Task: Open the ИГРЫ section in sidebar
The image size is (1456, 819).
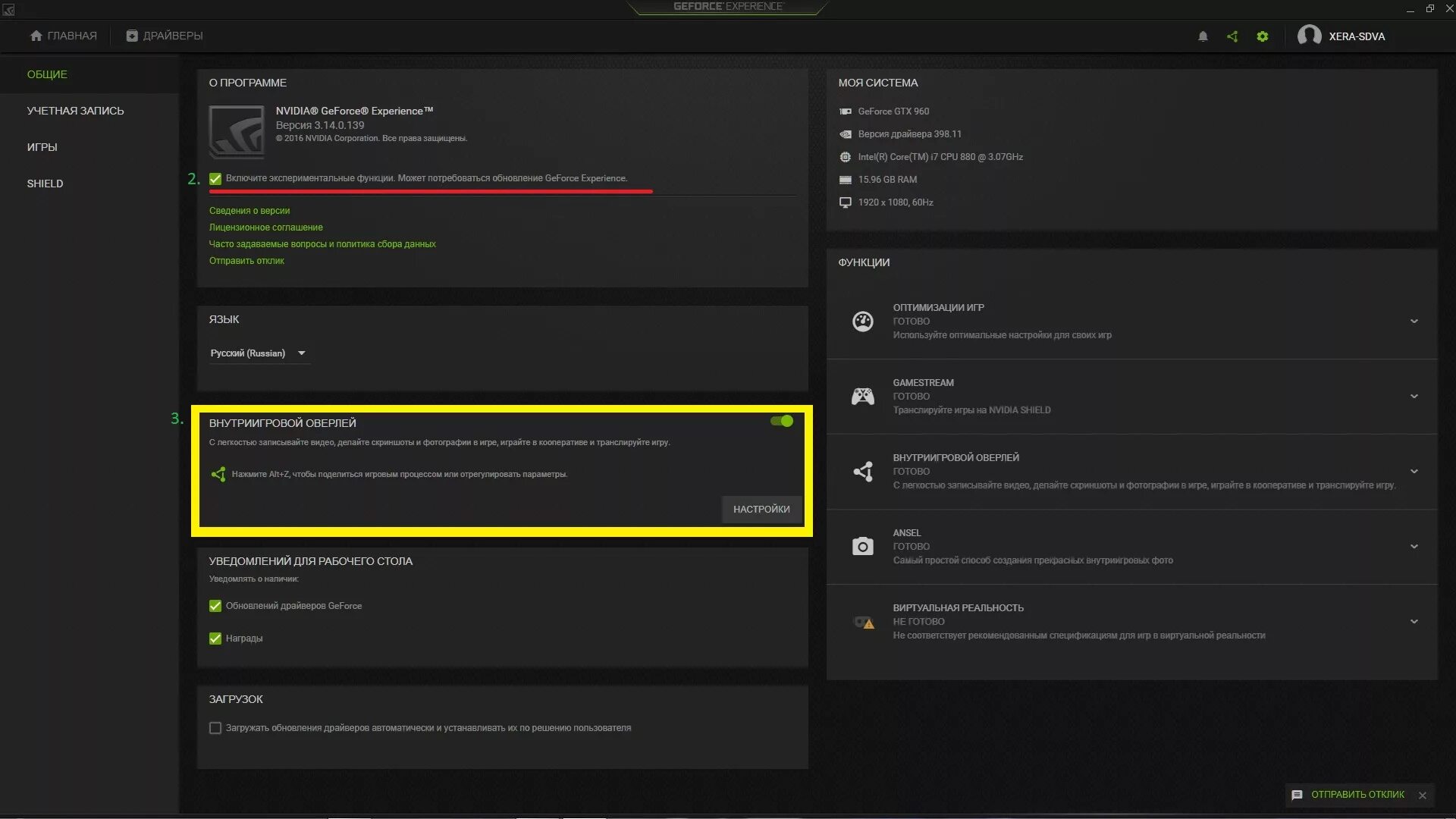Action: (41, 147)
